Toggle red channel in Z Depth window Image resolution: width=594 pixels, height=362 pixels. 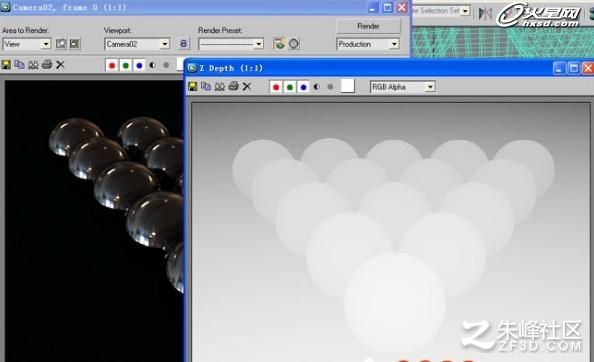click(x=276, y=87)
